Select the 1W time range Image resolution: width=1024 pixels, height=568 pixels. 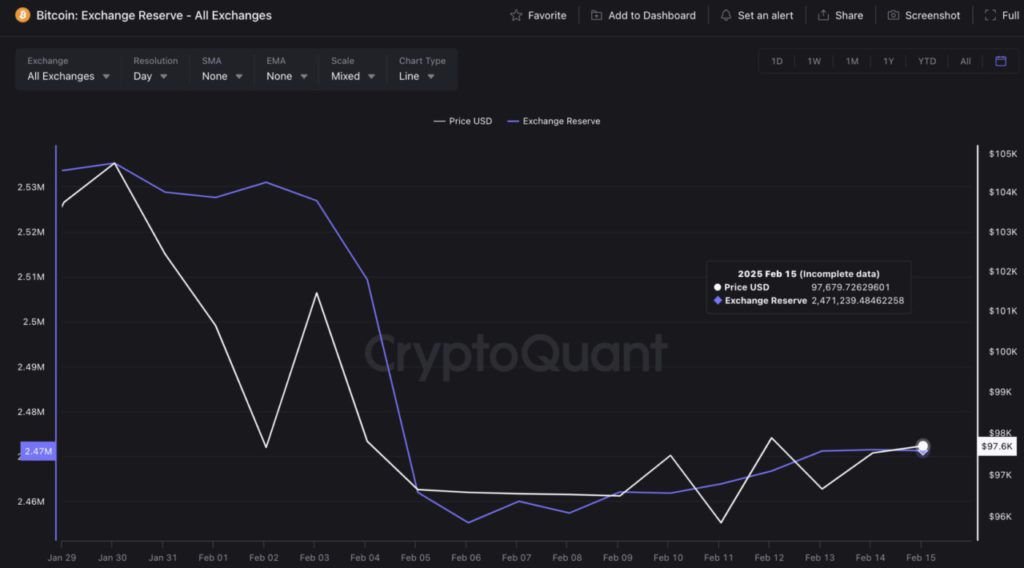click(814, 61)
